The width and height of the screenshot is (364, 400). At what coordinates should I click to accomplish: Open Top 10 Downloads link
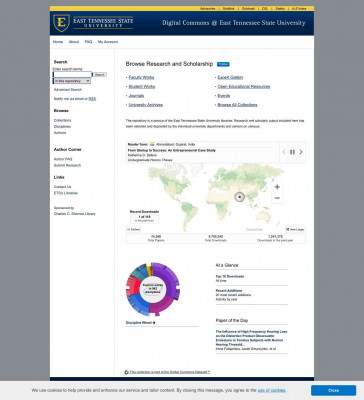pyautogui.click(x=230, y=276)
